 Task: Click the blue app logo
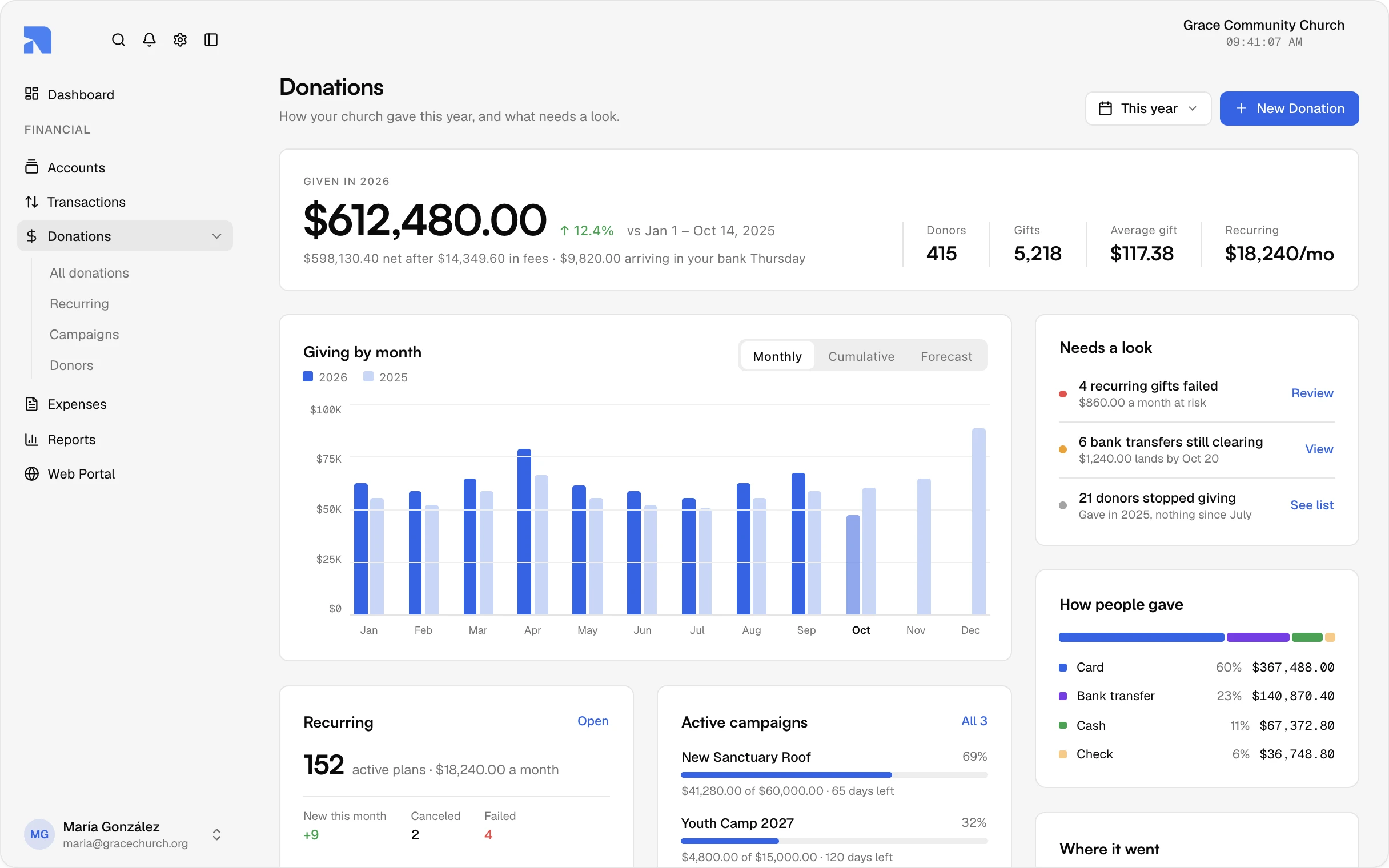pyautogui.click(x=37, y=39)
